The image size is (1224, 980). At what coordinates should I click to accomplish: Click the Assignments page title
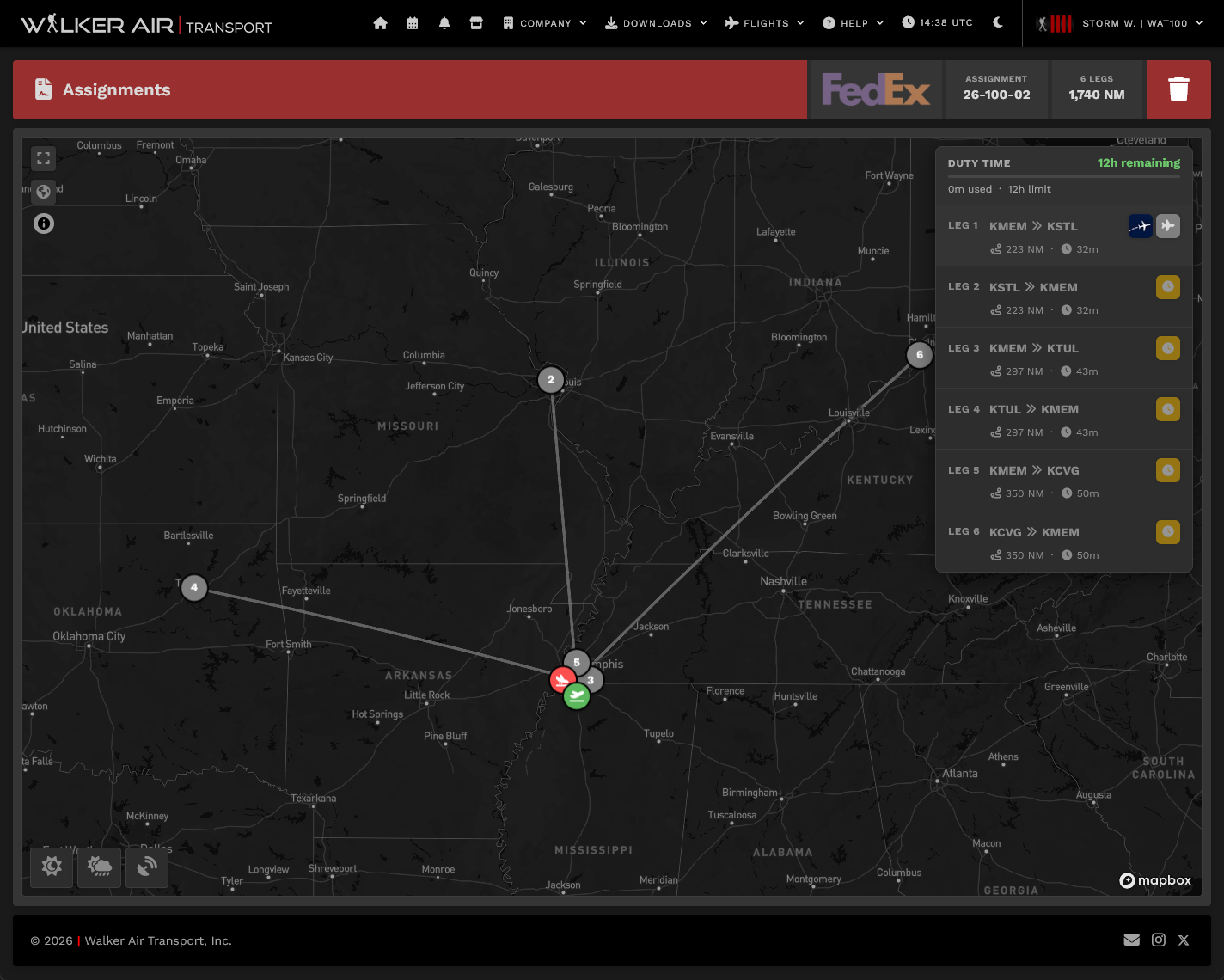117,89
